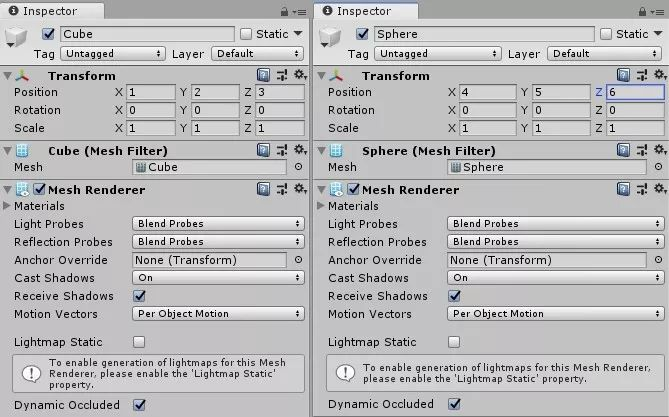Screen dimensions: 669x417
Task: Click the Sphere GameObject icon selector
Action: pos(330,38)
